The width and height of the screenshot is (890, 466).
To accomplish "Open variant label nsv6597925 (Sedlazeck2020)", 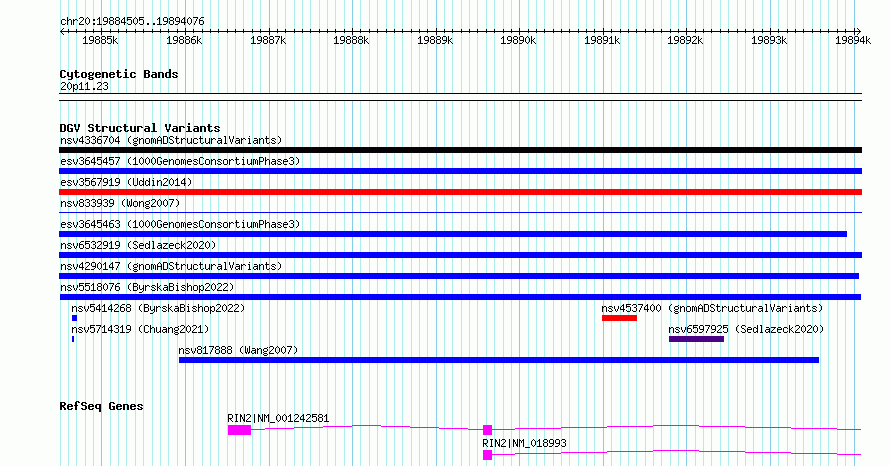I will 746,329.
